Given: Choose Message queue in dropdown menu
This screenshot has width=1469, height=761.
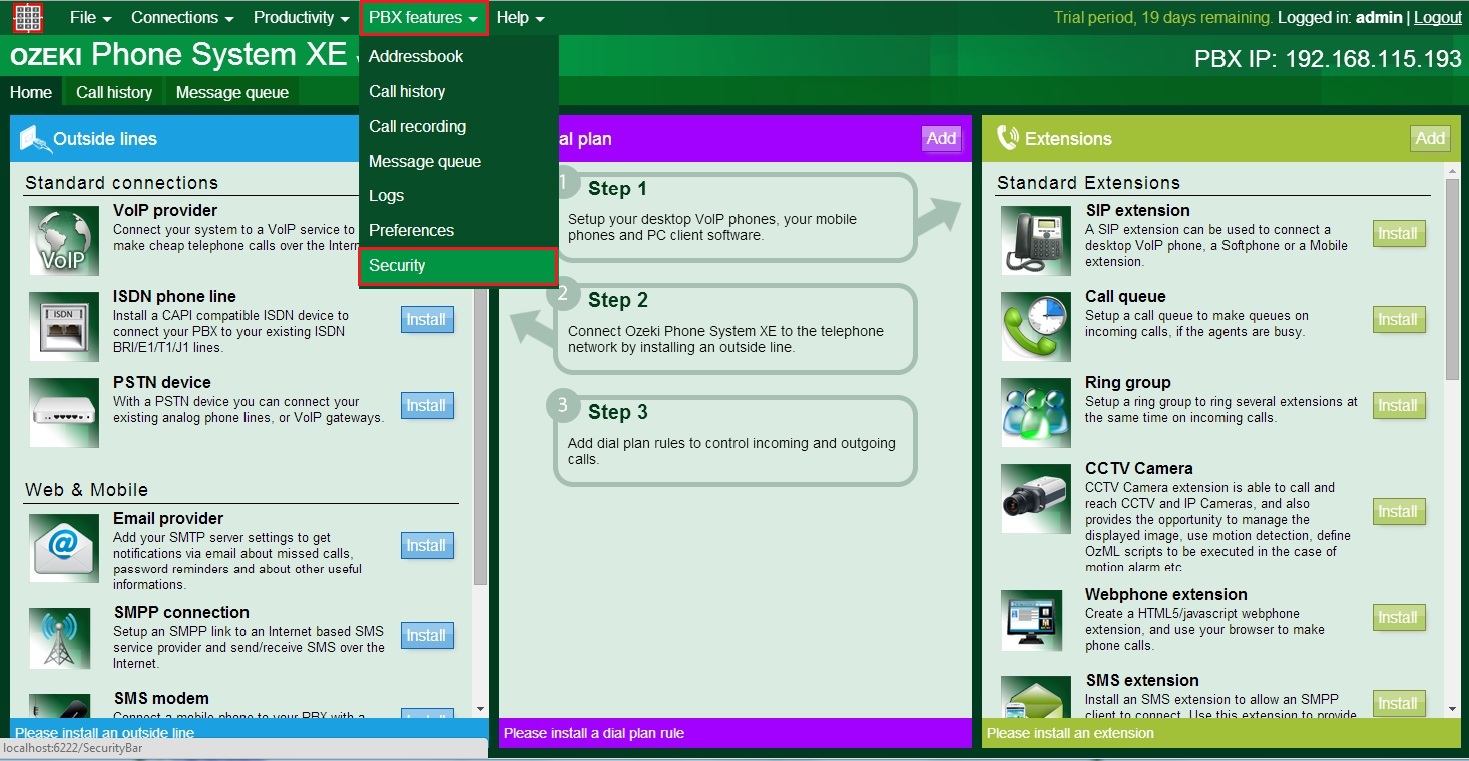Looking at the screenshot, I should 459,161.
